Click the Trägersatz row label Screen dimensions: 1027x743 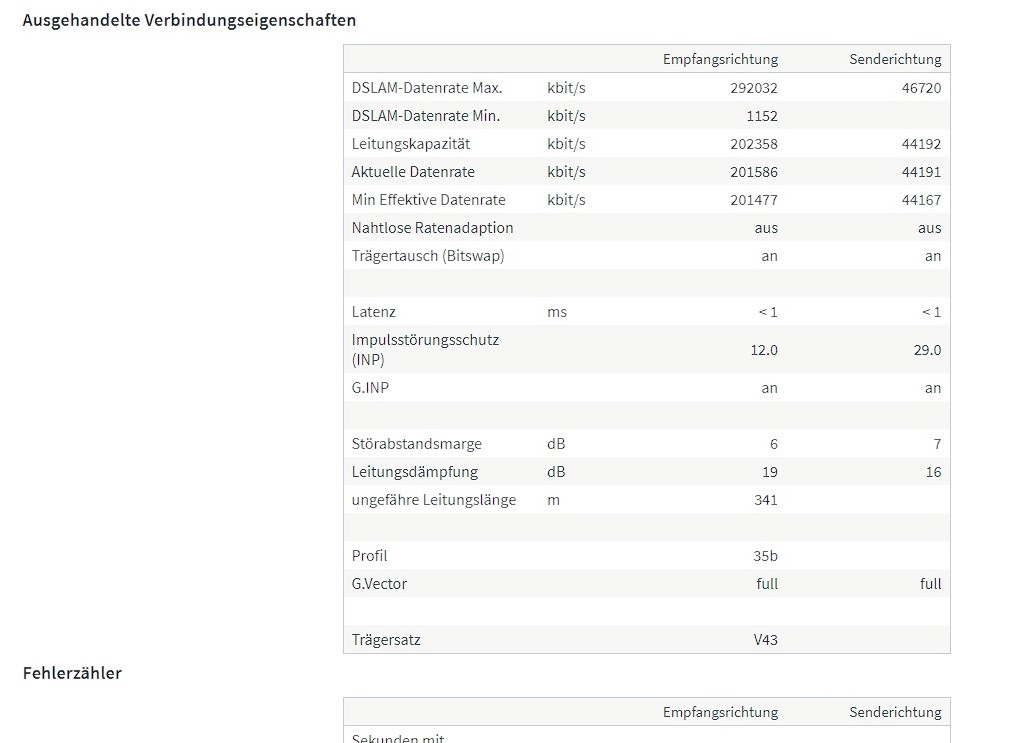point(386,640)
